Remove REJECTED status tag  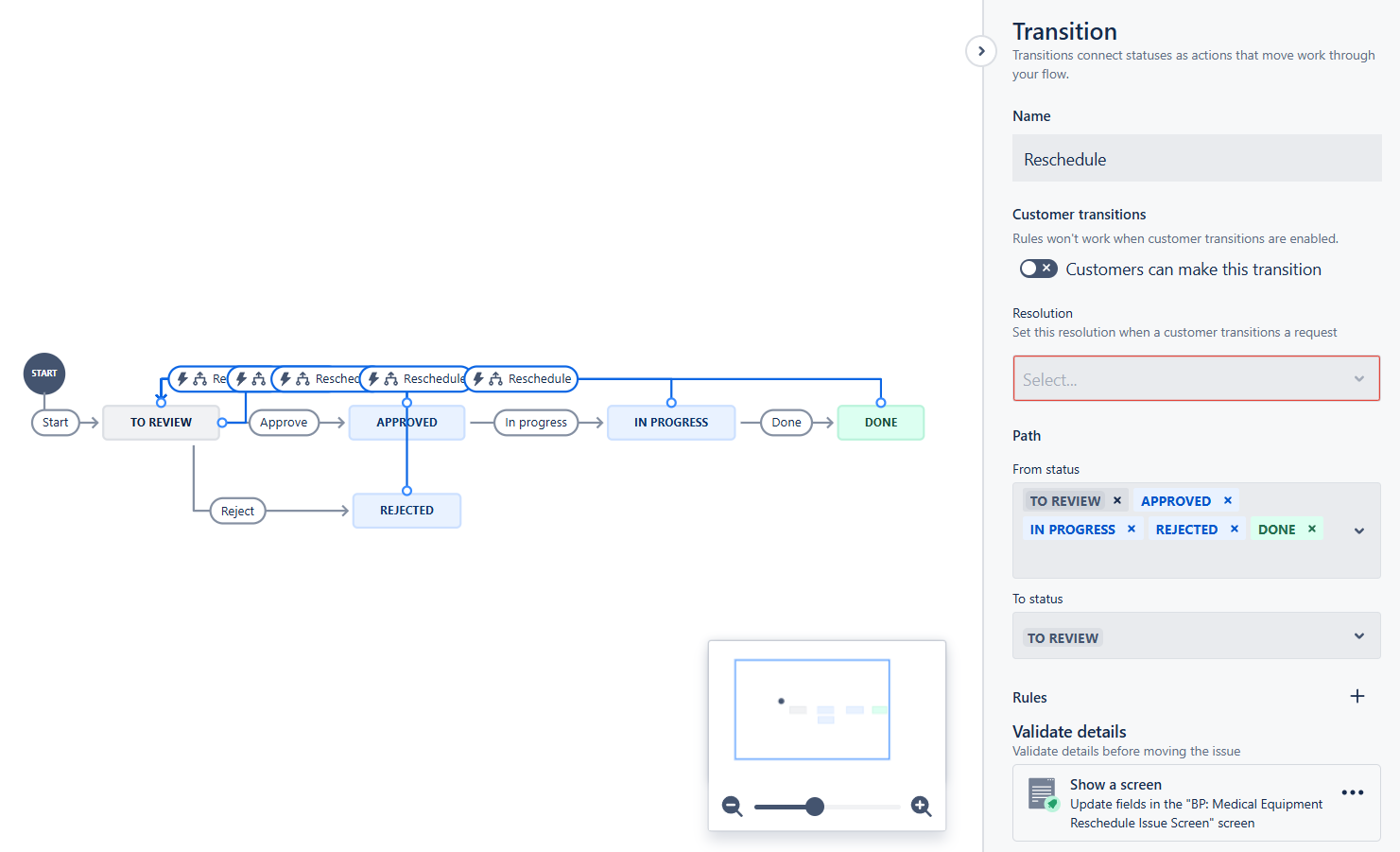click(x=1234, y=530)
